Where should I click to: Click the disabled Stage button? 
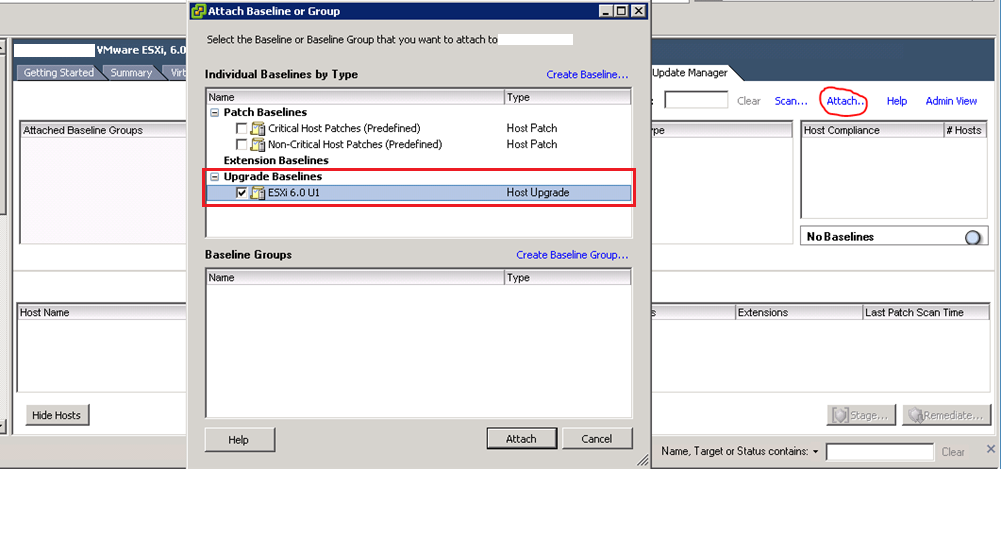(861, 415)
